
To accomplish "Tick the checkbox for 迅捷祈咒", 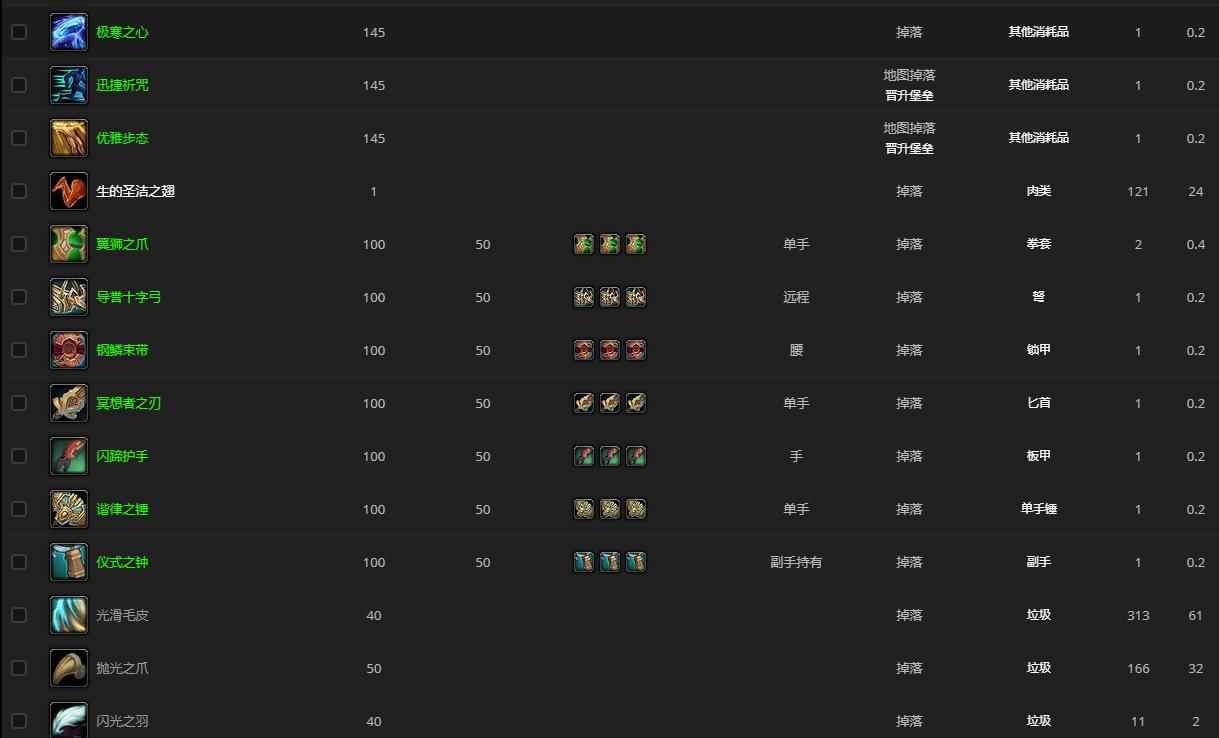I will [x=19, y=85].
